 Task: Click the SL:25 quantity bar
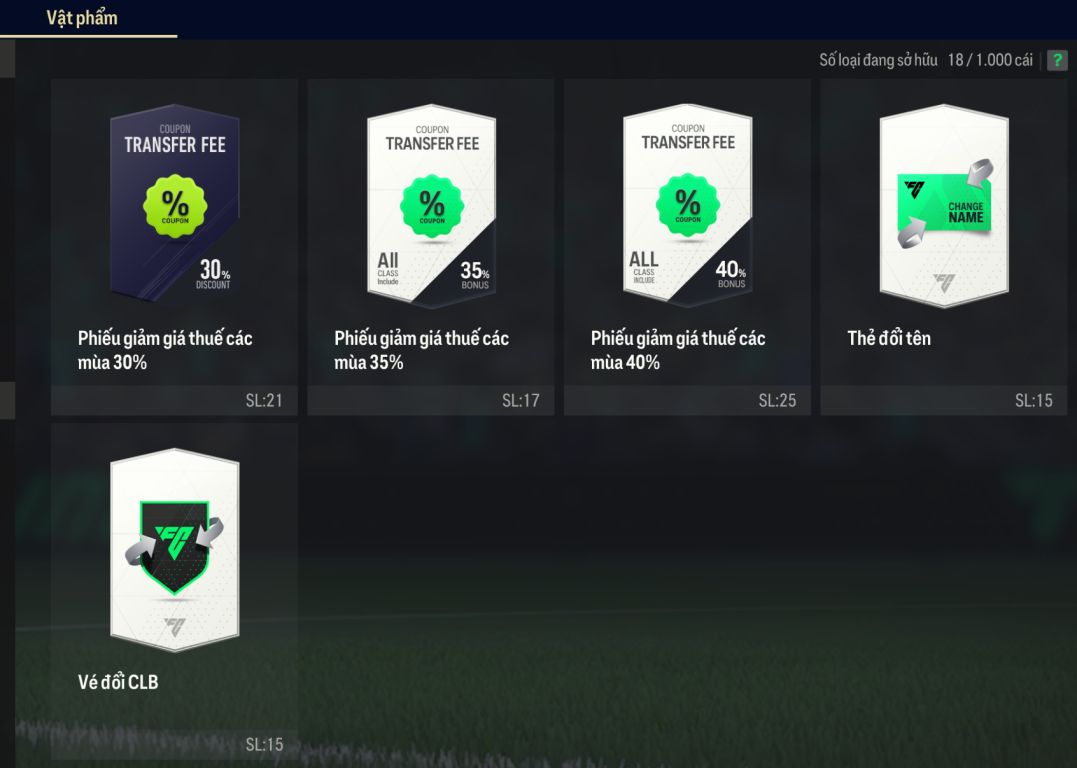click(688, 400)
